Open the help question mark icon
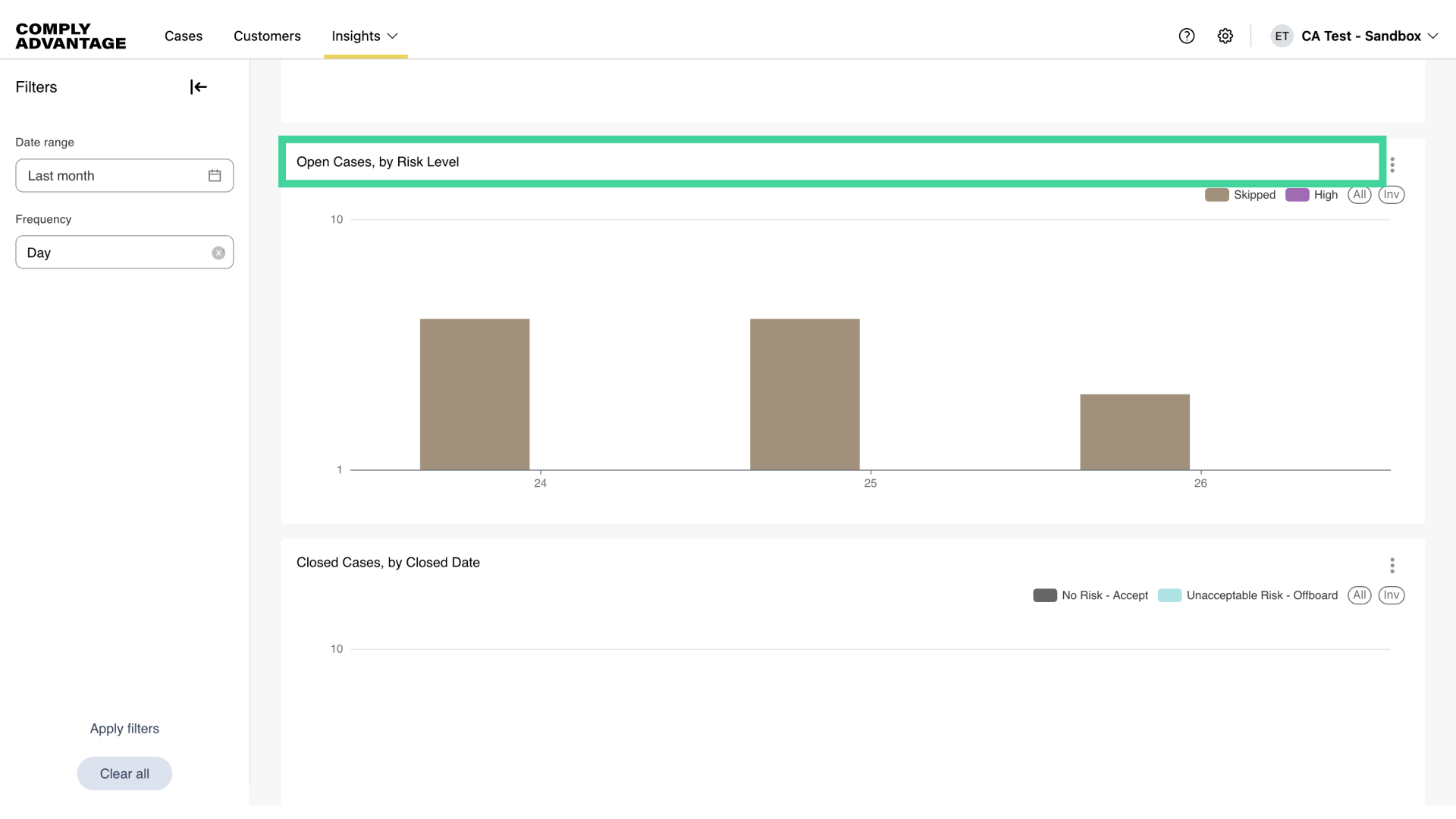The image size is (1456, 819). point(1187,36)
